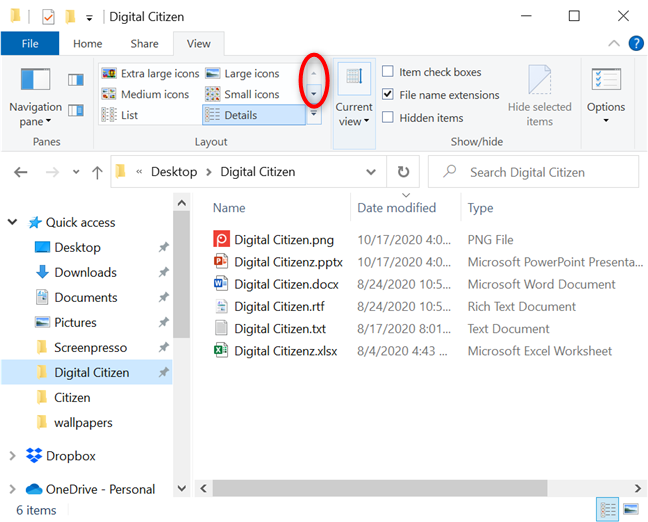Select Extra large icons layout
The height and width of the screenshot is (522, 648).
tap(150, 74)
